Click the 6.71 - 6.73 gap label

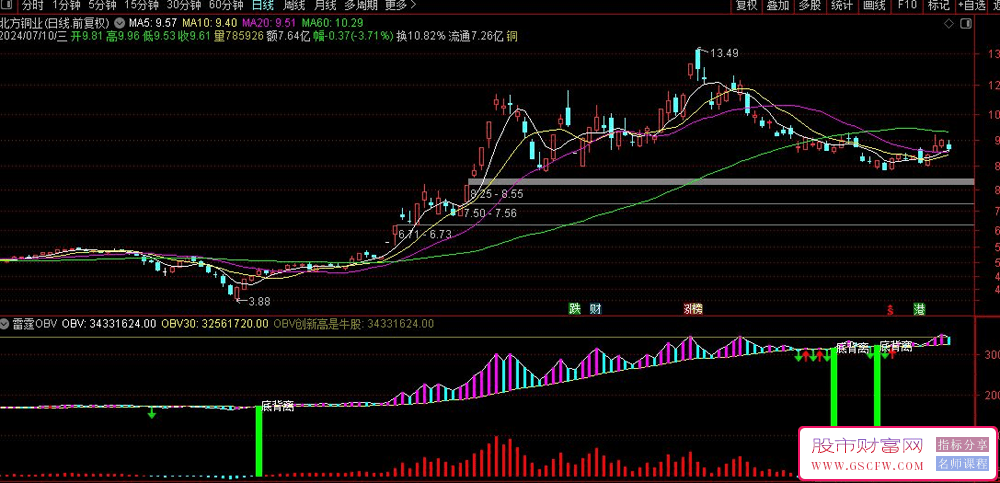coord(425,235)
